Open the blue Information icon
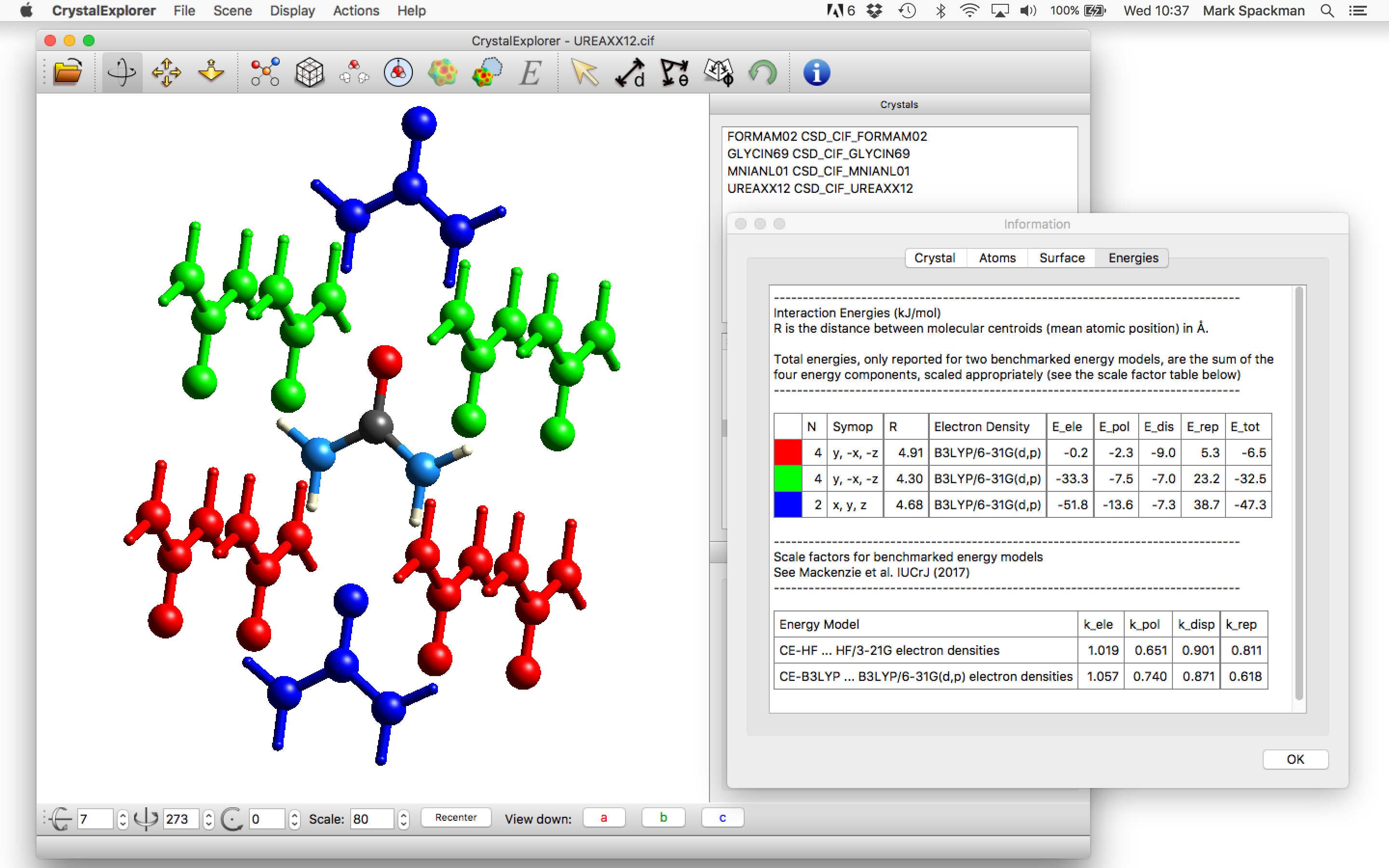The image size is (1389, 868). pyautogui.click(x=816, y=73)
